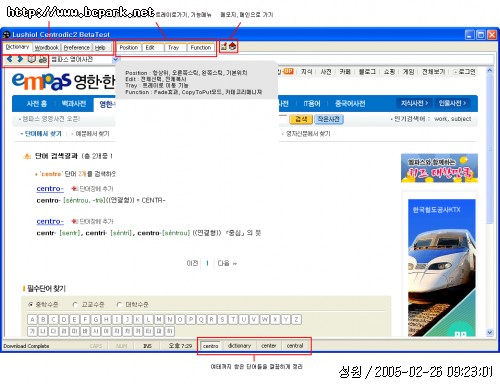Open the 지식사전 link in blue bar

(x=414, y=103)
